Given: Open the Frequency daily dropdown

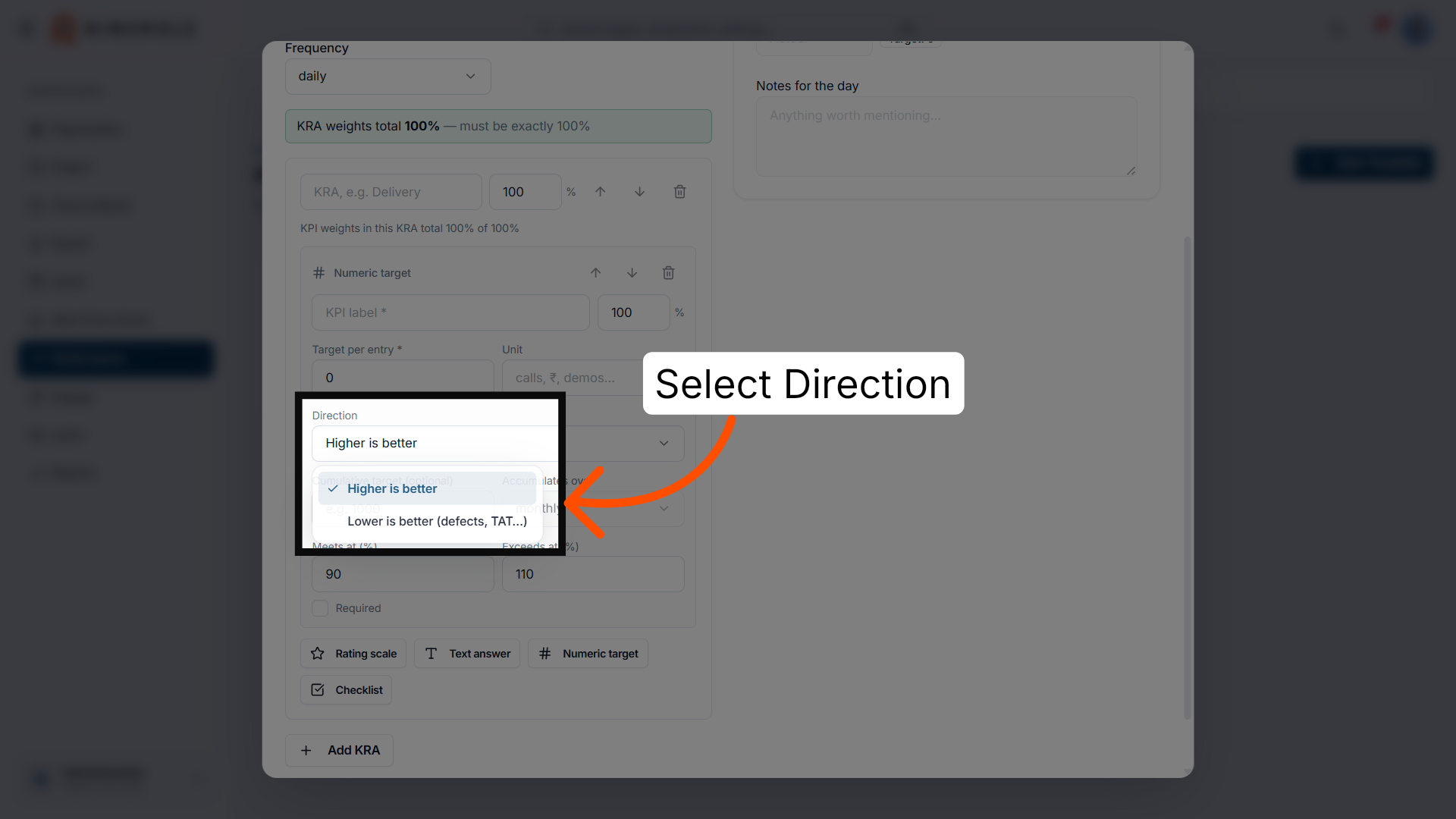Looking at the screenshot, I should point(388,77).
